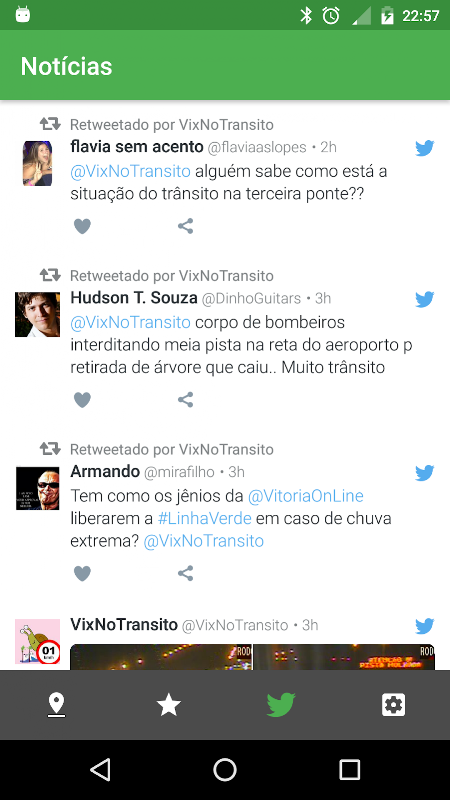The height and width of the screenshot is (800, 450).
Task: Open the #LinhaVerde hashtag
Action: click(x=205, y=518)
